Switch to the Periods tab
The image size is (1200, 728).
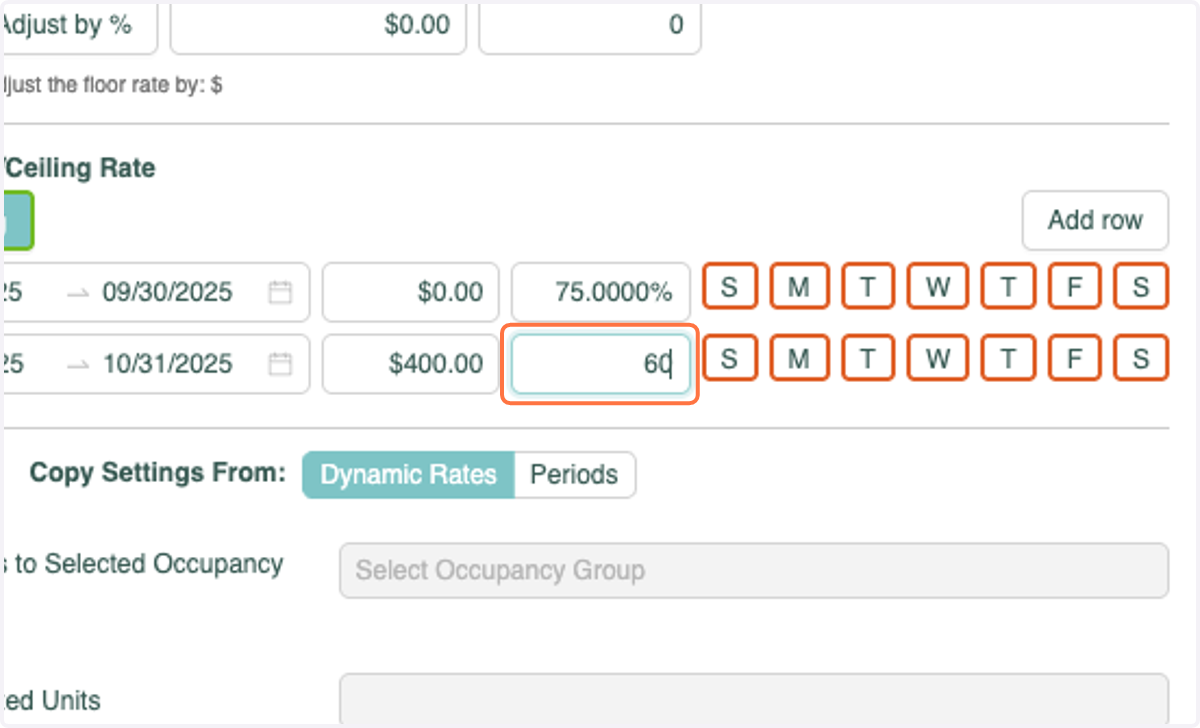coord(574,474)
